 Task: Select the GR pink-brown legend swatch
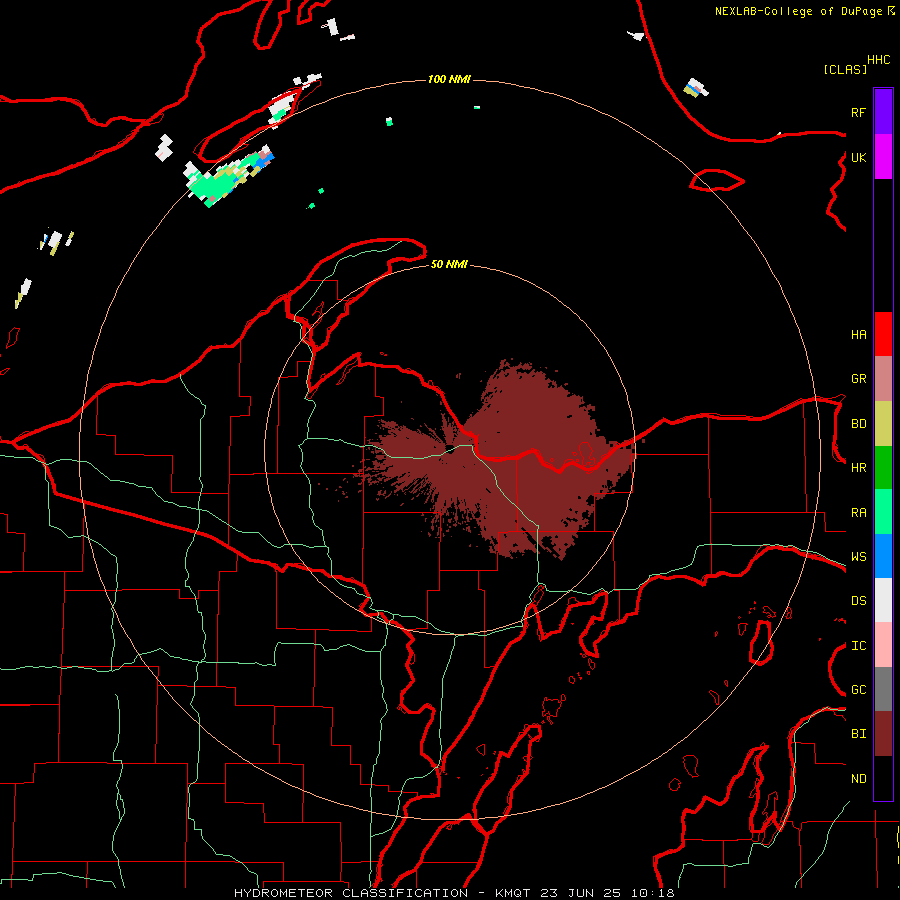(x=883, y=379)
